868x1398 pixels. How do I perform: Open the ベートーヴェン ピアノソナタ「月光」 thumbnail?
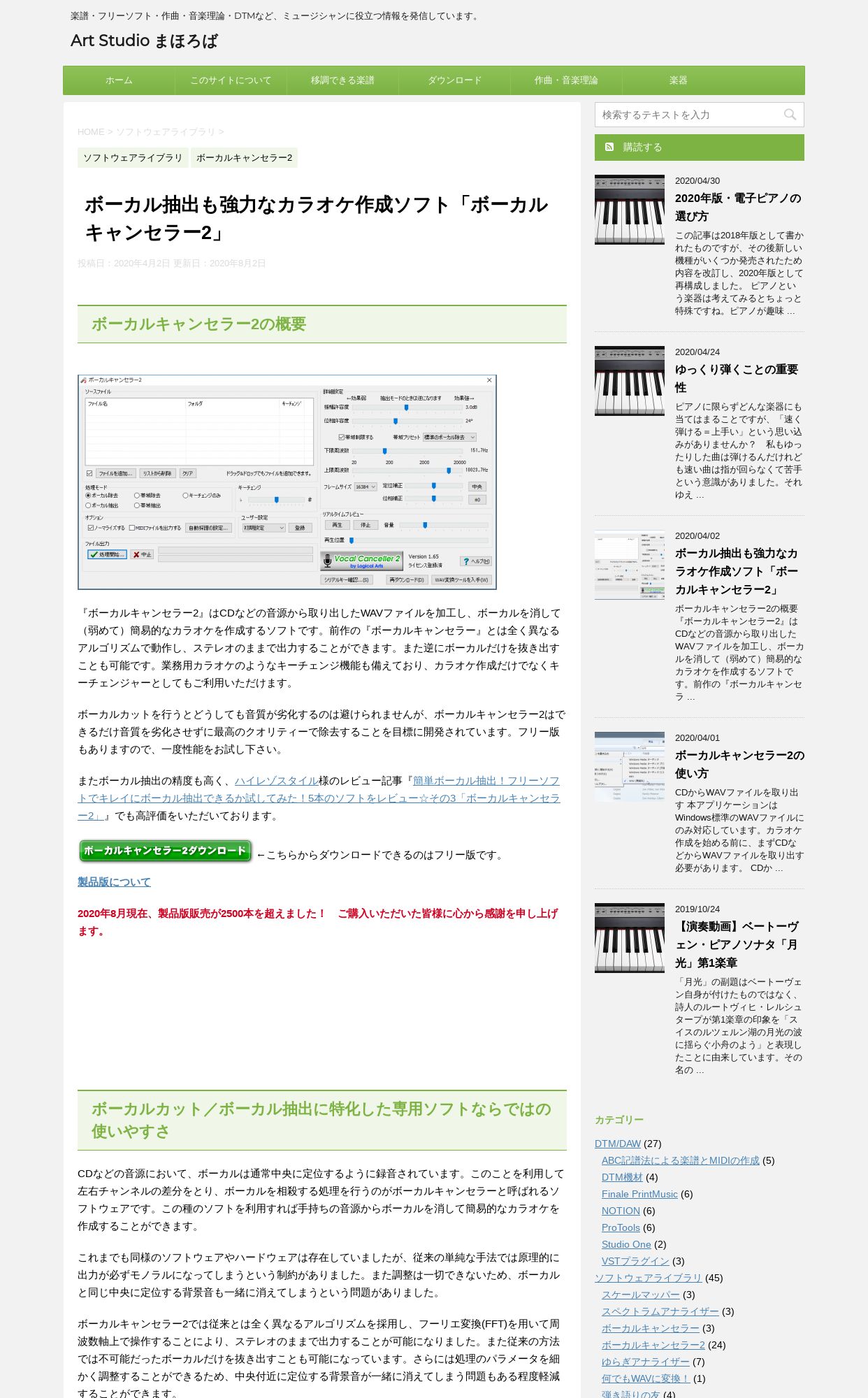630,938
